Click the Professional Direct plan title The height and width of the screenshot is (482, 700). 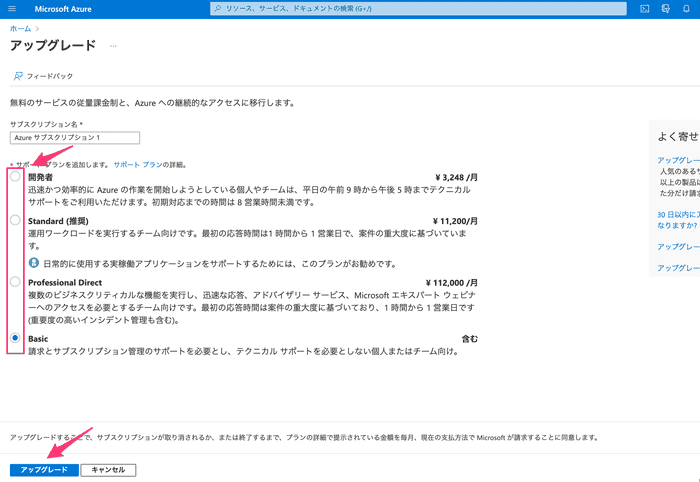65,283
